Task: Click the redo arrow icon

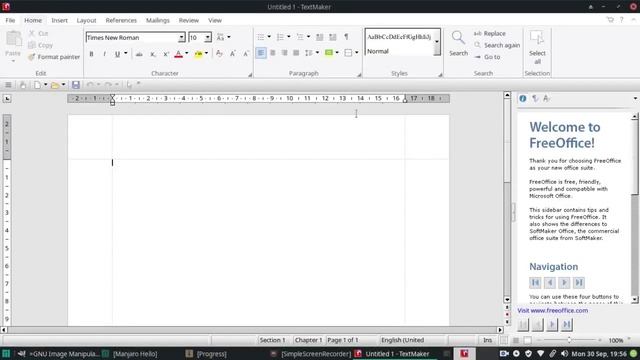Action: click(108, 85)
